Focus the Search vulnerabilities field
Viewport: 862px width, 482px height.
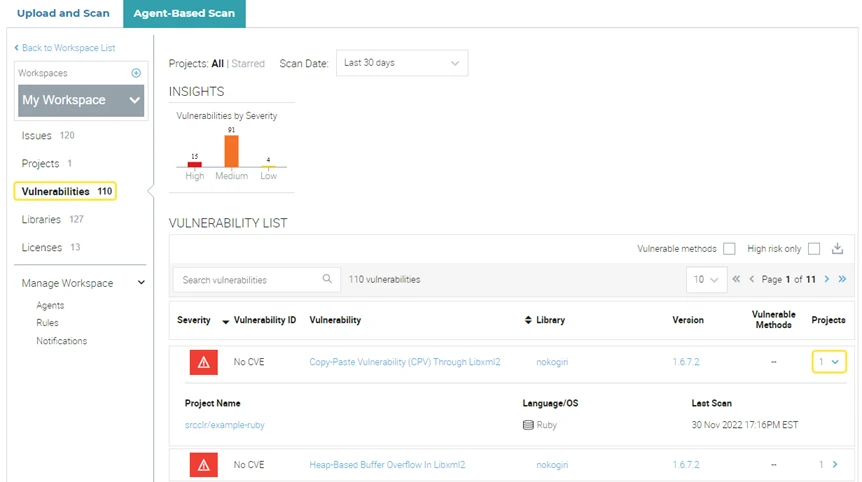pyautogui.click(x=256, y=280)
